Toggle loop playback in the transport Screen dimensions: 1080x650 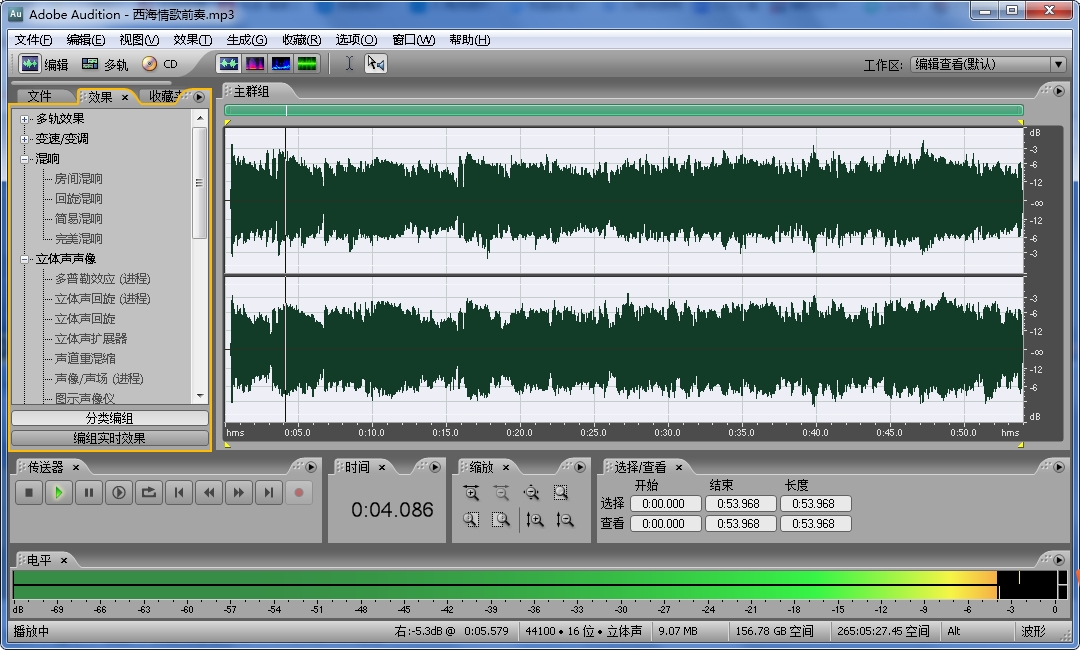pos(149,492)
